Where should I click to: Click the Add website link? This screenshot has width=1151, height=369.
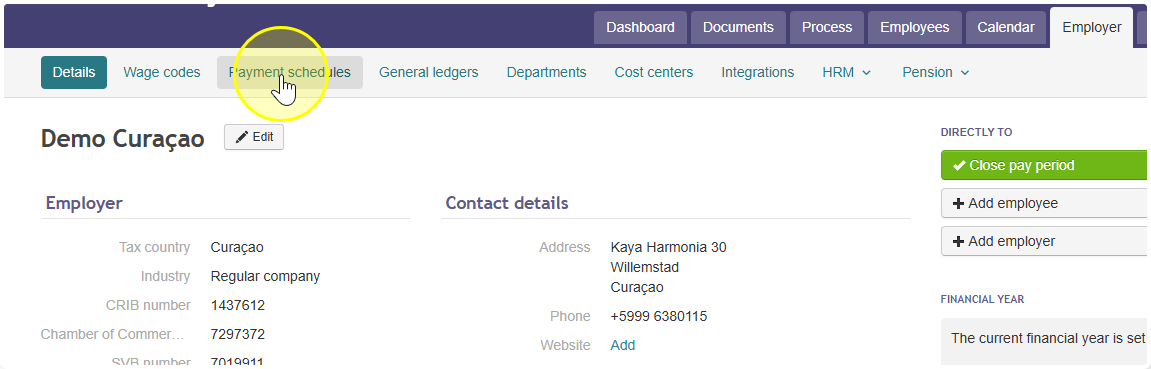coord(622,345)
